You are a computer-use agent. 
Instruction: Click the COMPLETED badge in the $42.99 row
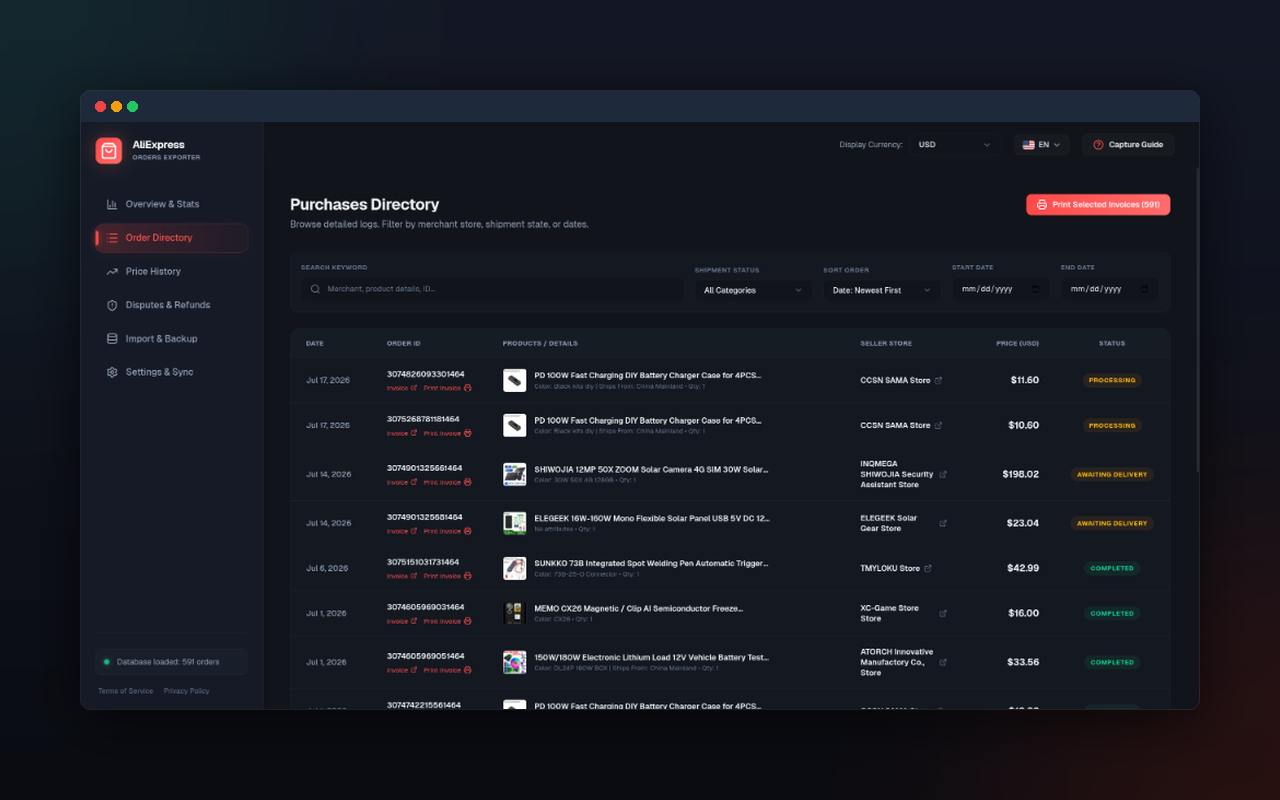click(x=1112, y=568)
